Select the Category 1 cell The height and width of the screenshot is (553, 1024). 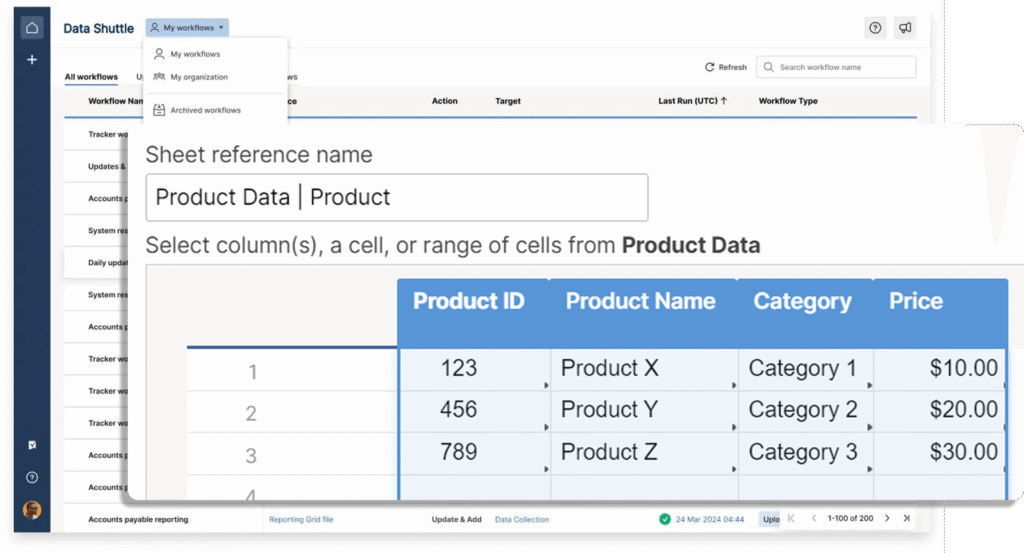click(806, 369)
